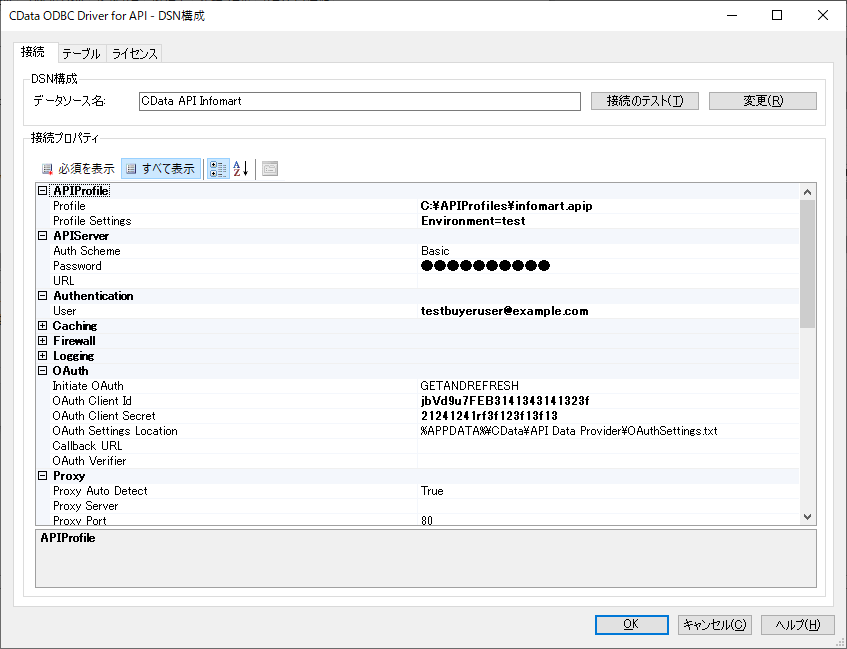Open the ライセンス tab
847x649 pixels.
point(135,53)
